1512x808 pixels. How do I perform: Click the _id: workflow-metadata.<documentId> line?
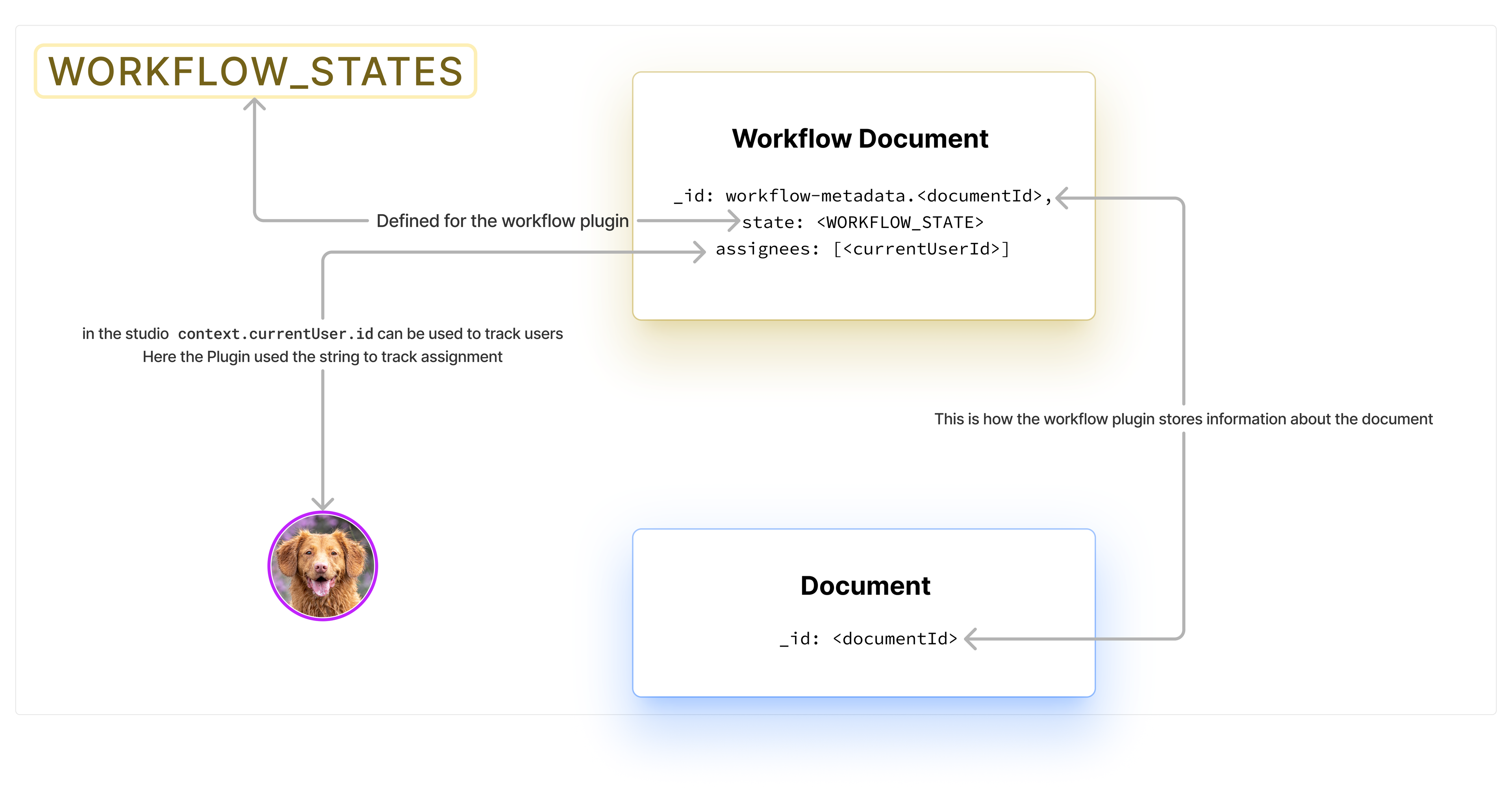pyautogui.click(x=863, y=196)
